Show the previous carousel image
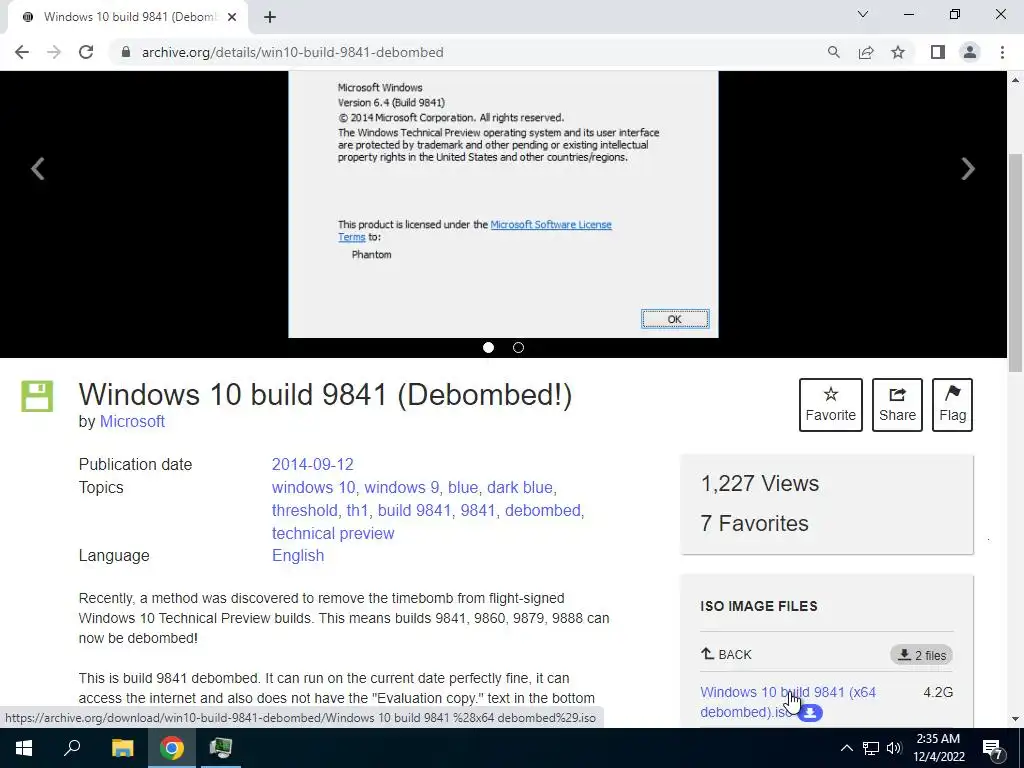This screenshot has height=768, width=1024. click(x=38, y=168)
